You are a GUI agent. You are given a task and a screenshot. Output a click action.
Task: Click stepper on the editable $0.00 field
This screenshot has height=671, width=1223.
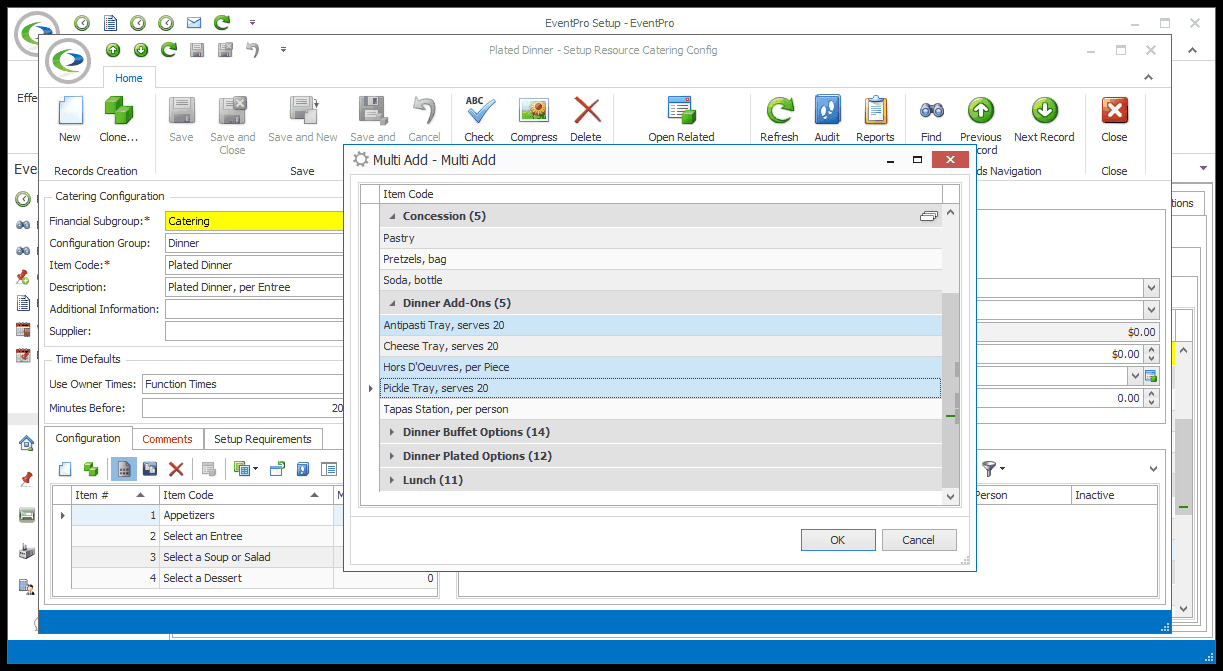pyautogui.click(x=1150, y=354)
